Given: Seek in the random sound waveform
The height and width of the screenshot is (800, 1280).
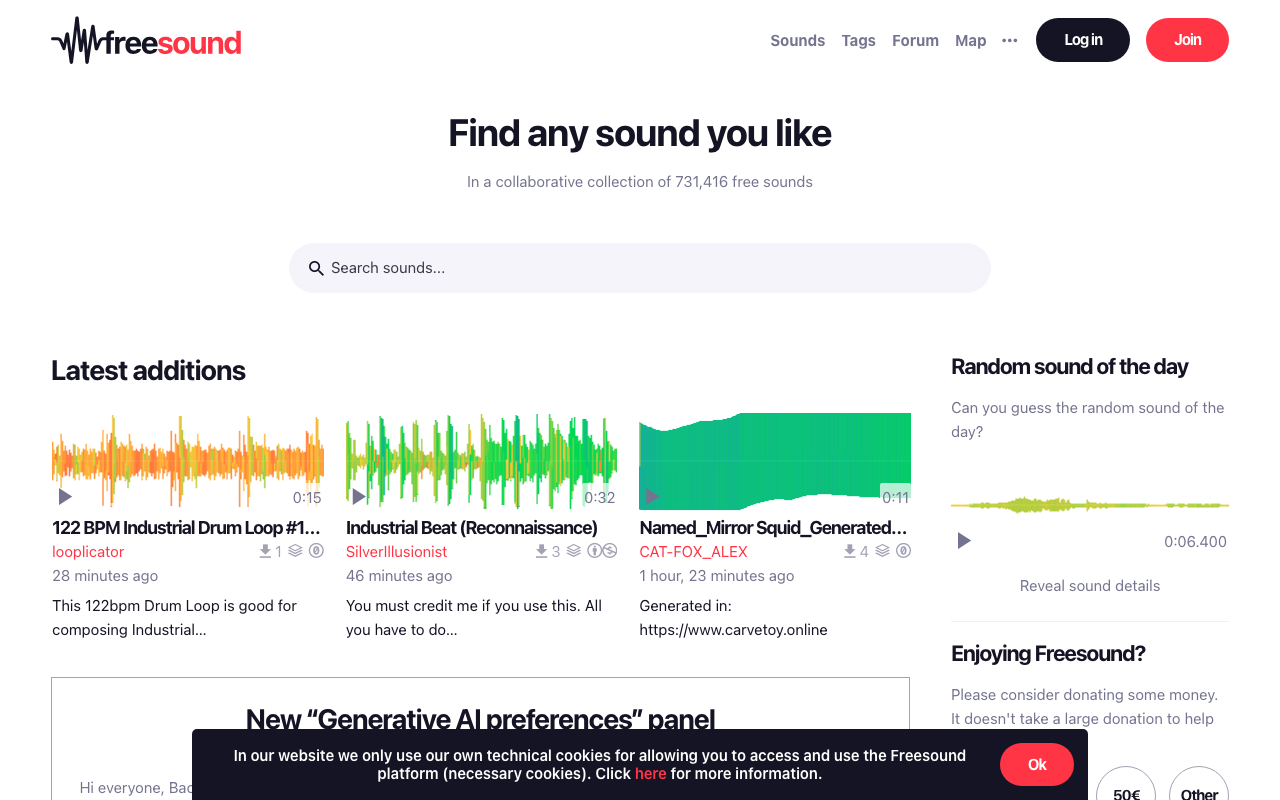Looking at the screenshot, I should coord(1090,505).
